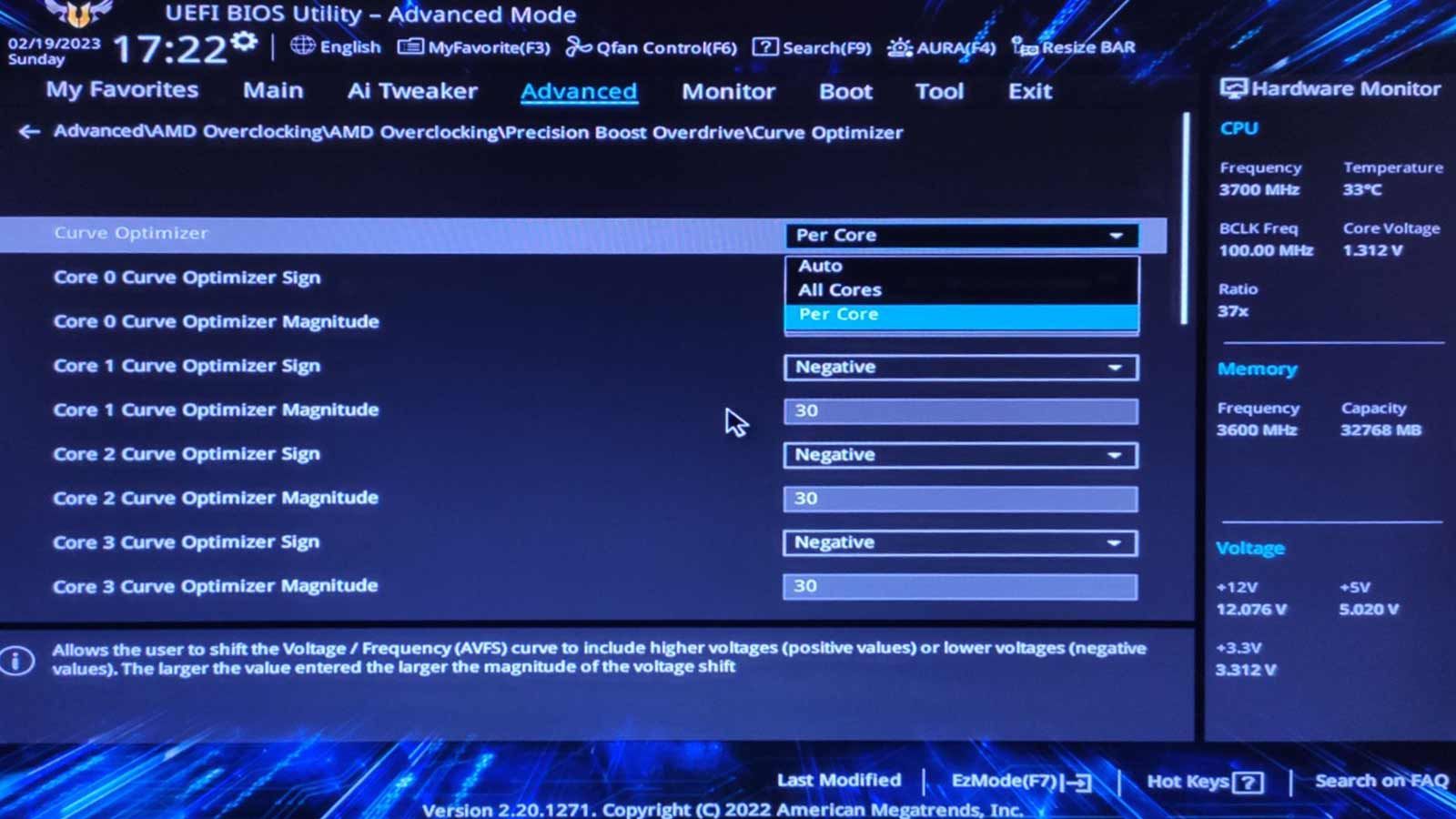
Task: Click the Last Modified button
Action: (839, 781)
